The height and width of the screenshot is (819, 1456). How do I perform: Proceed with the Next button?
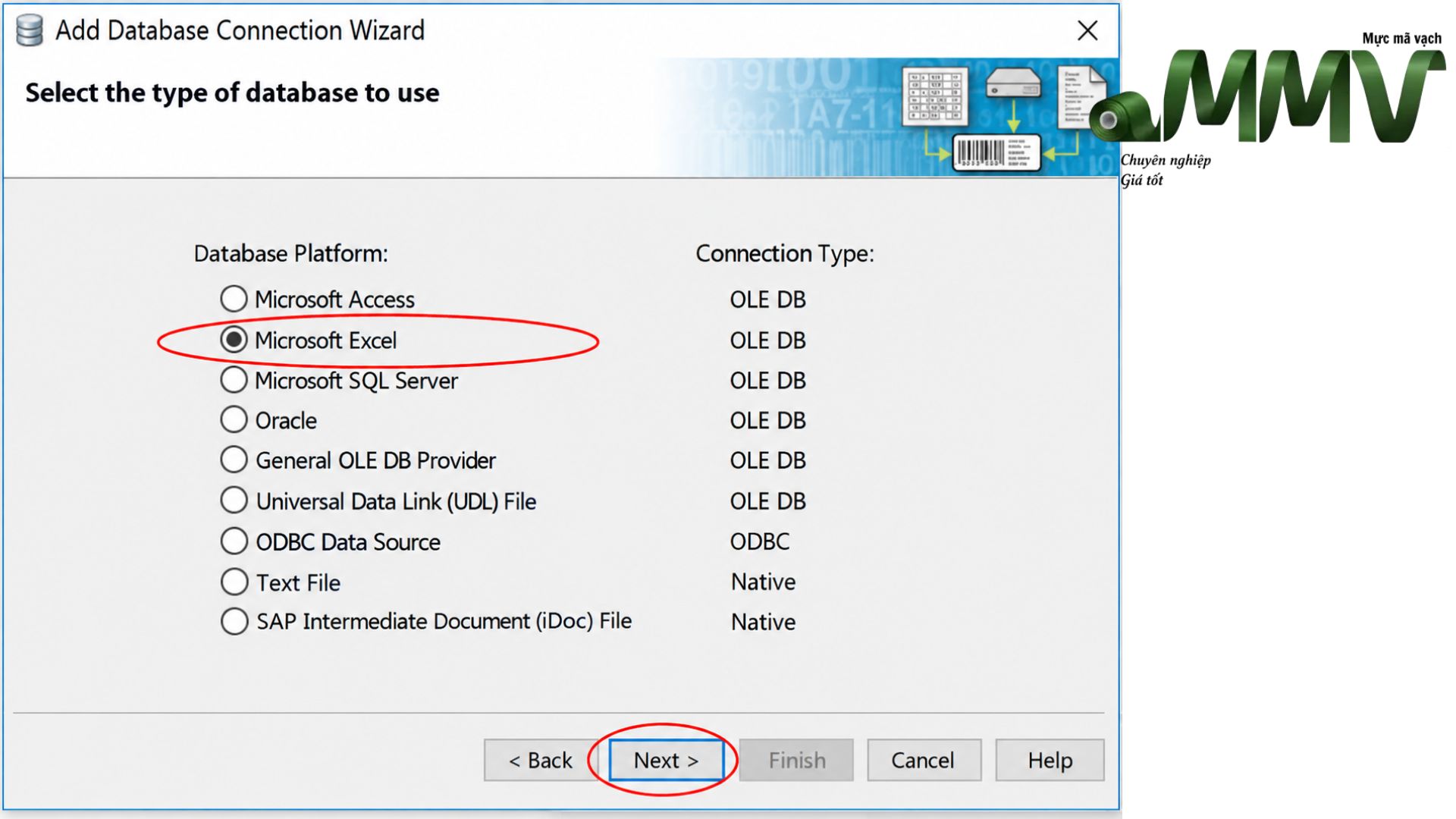[x=667, y=760]
